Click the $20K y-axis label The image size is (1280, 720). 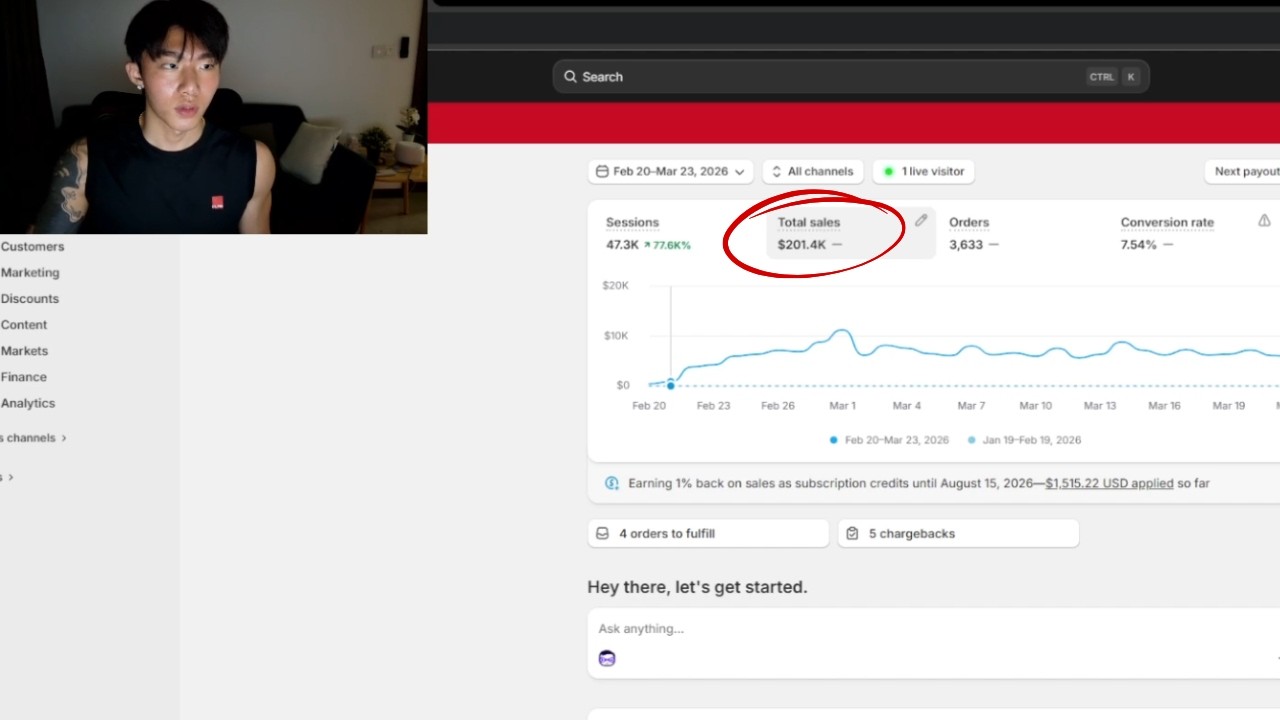[615, 286]
